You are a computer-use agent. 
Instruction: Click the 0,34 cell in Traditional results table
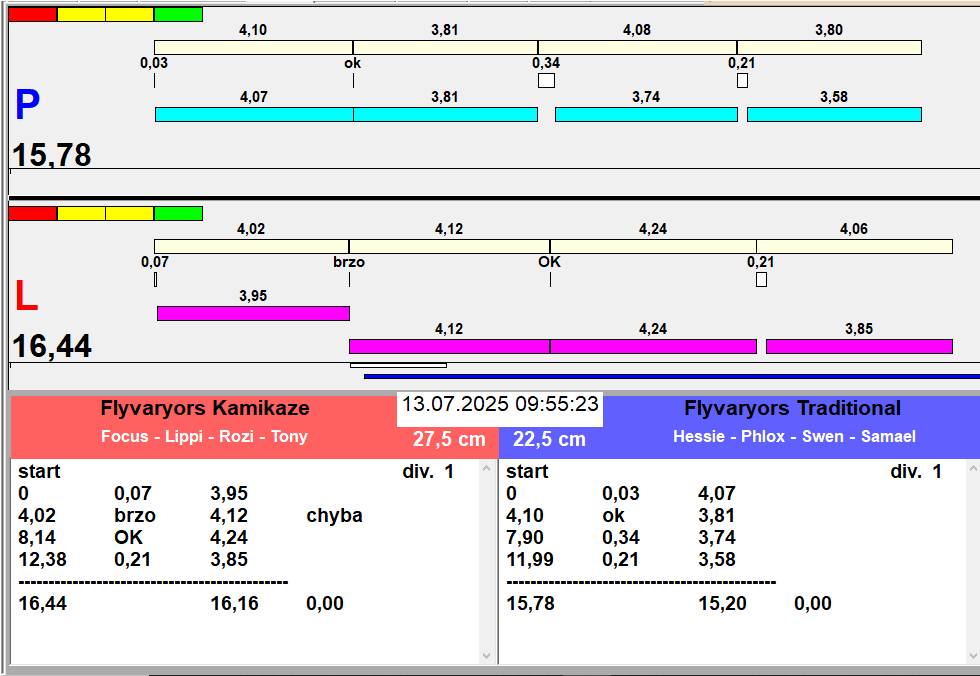click(621, 537)
